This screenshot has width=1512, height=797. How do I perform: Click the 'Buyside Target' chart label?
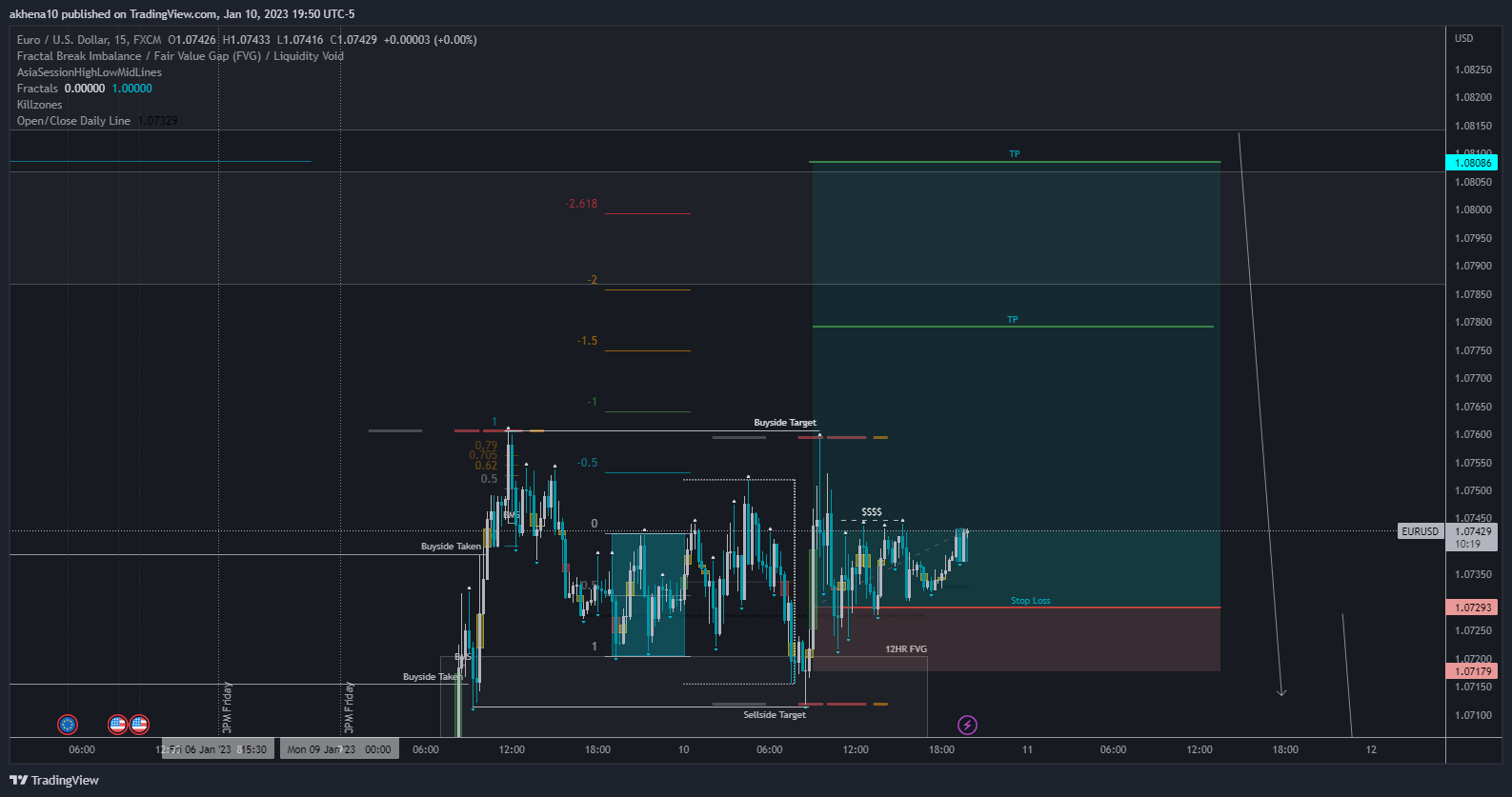(x=785, y=423)
